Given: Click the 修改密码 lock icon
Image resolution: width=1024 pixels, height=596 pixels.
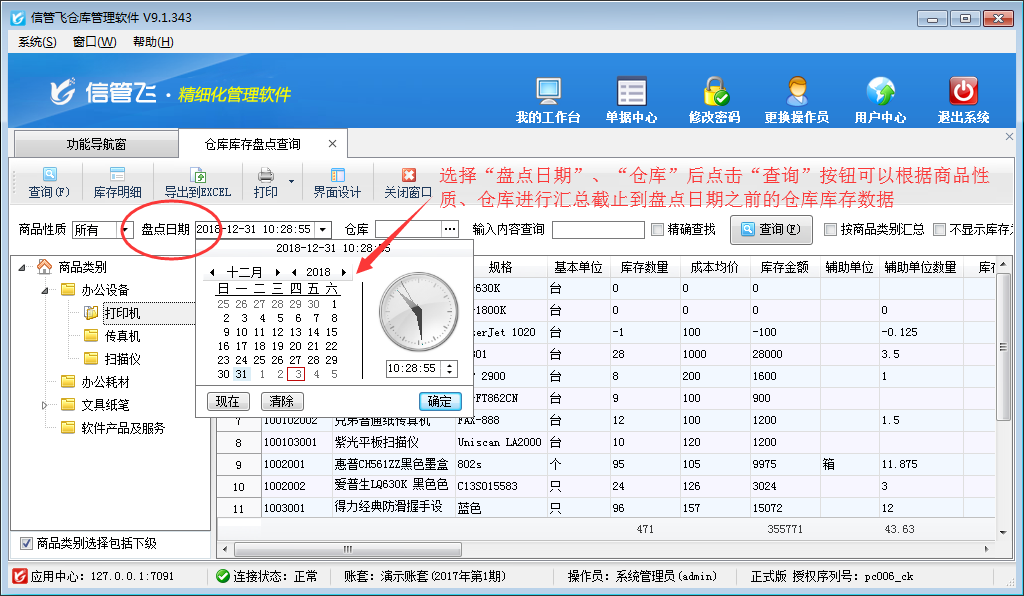Looking at the screenshot, I should coord(714,93).
